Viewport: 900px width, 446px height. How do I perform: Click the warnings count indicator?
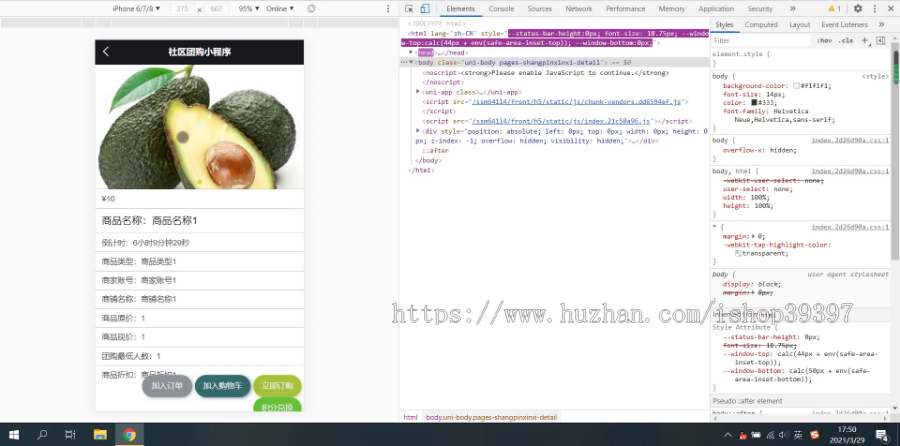[835, 9]
